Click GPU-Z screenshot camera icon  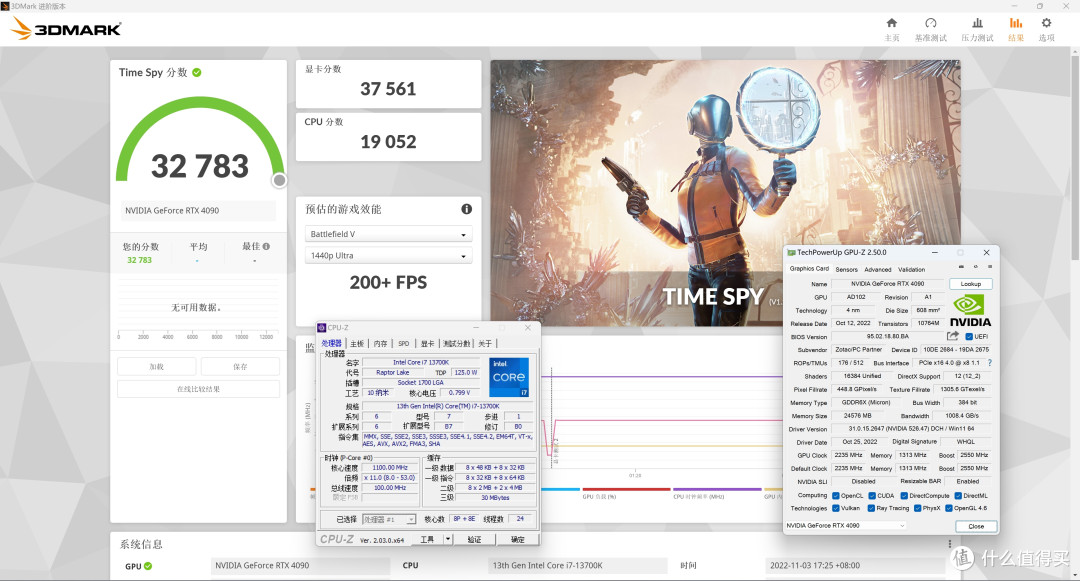click(962, 267)
